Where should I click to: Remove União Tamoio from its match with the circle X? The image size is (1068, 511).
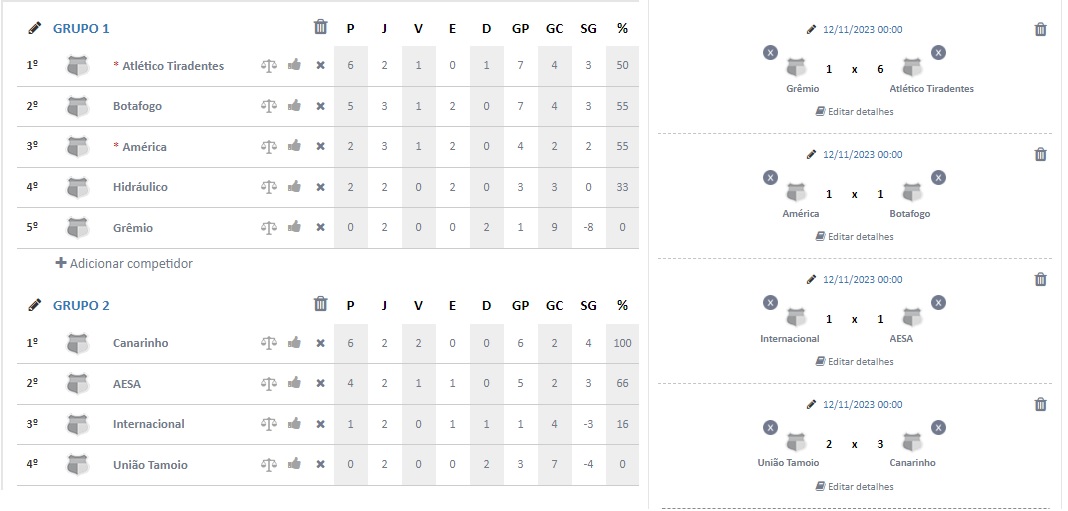pyautogui.click(x=770, y=428)
